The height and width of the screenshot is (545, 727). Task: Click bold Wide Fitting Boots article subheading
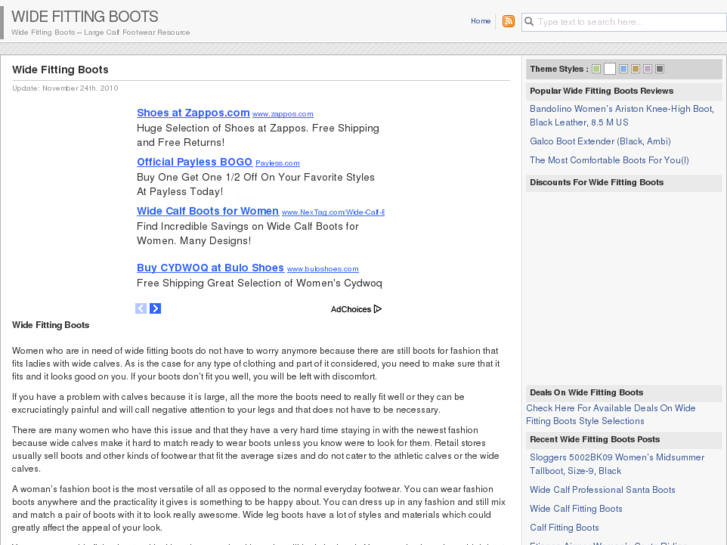coord(51,325)
